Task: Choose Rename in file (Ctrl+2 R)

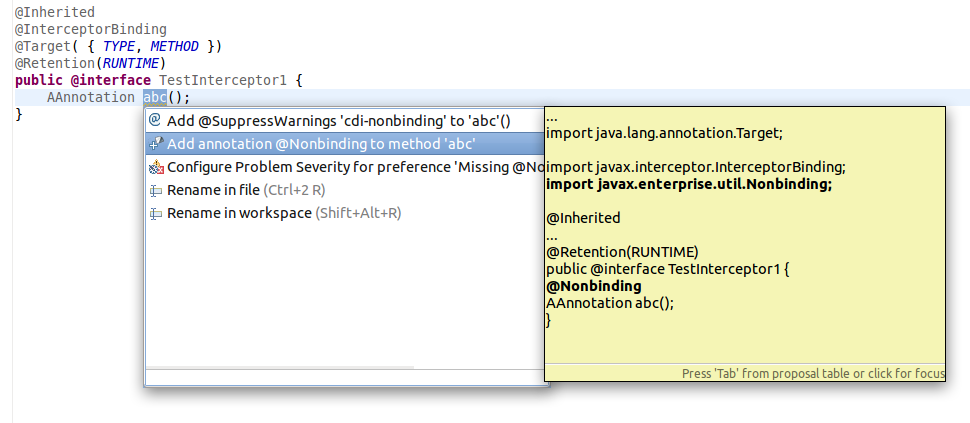Action: (245, 190)
